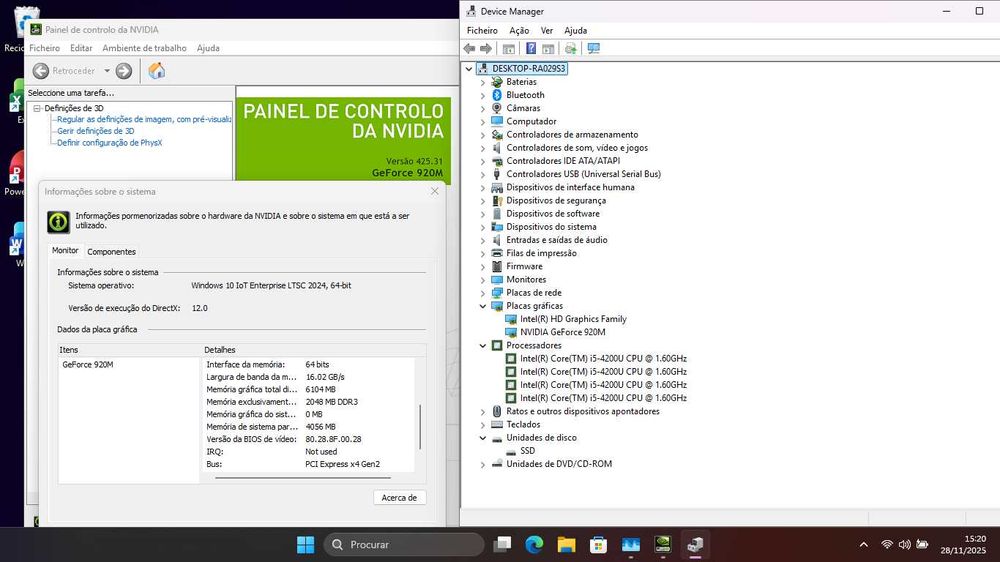Click the Acerca de button
This screenshot has width=1000, height=562.
coord(399,498)
